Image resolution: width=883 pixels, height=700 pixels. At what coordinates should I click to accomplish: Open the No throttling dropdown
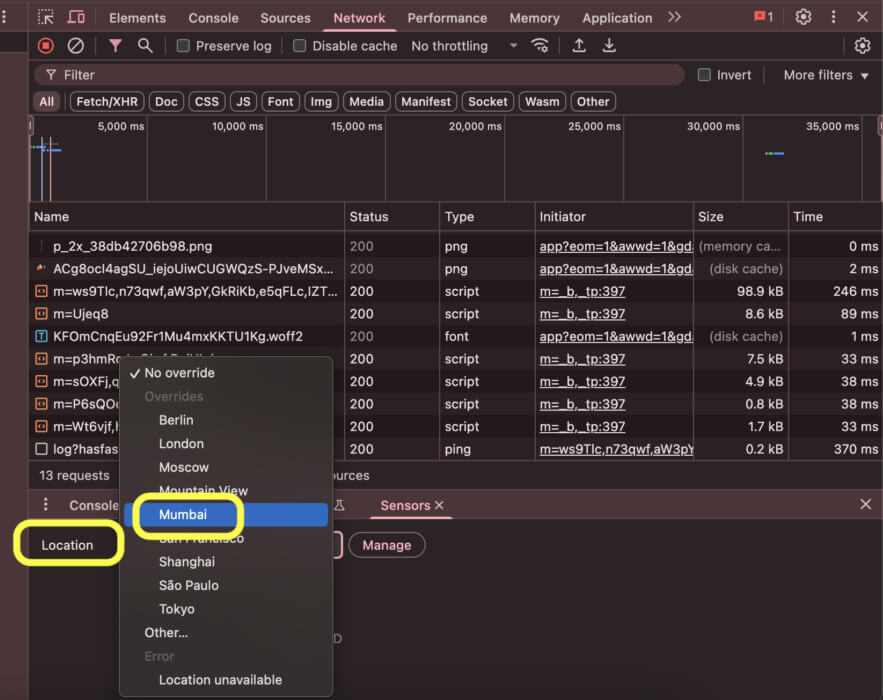tap(465, 46)
